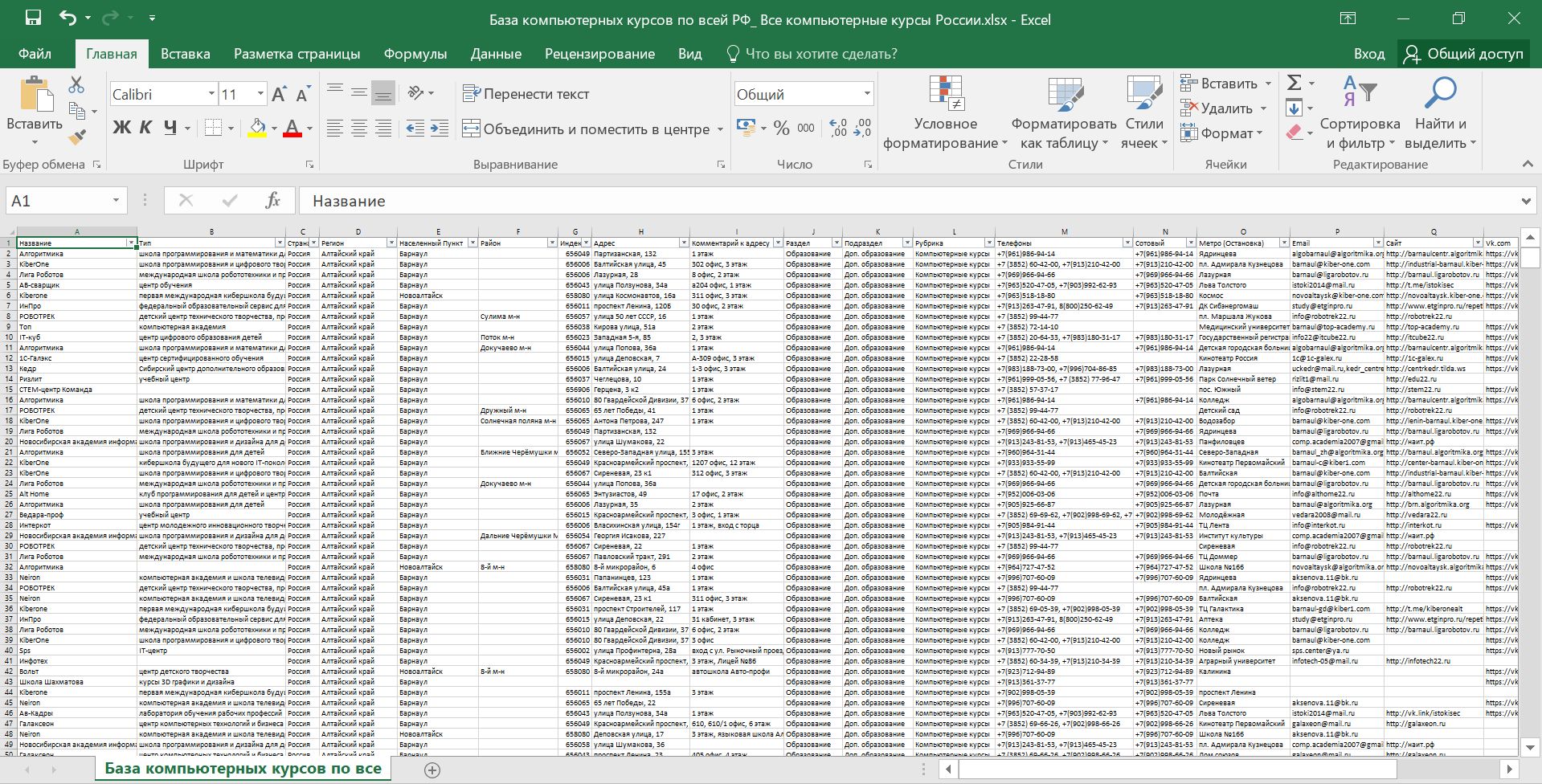Toggle Bold formatting button
Image resolution: width=1542 pixels, height=784 pixels.
pyautogui.click(x=121, y=128)
